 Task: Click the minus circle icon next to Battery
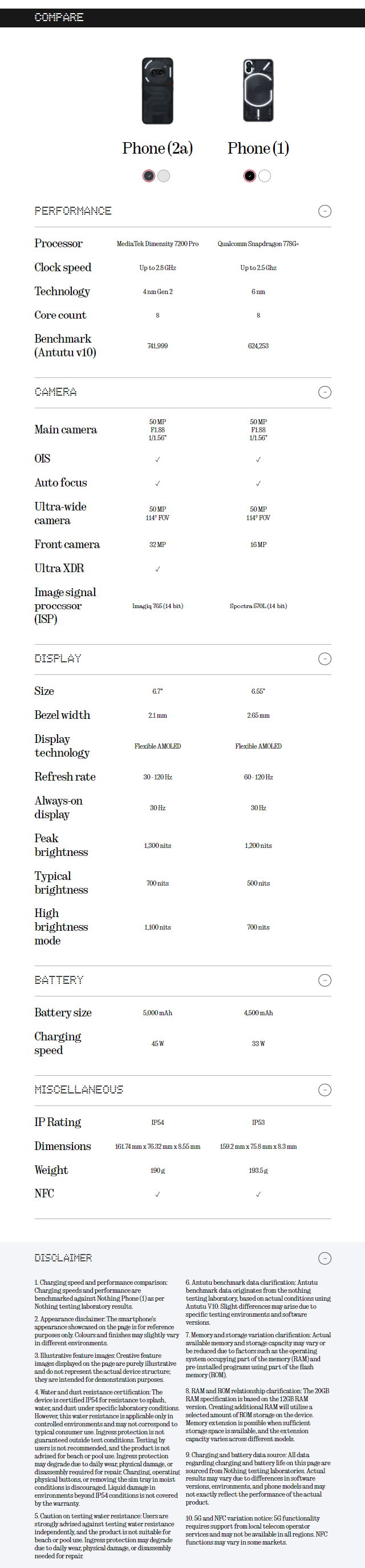[325, 980]
